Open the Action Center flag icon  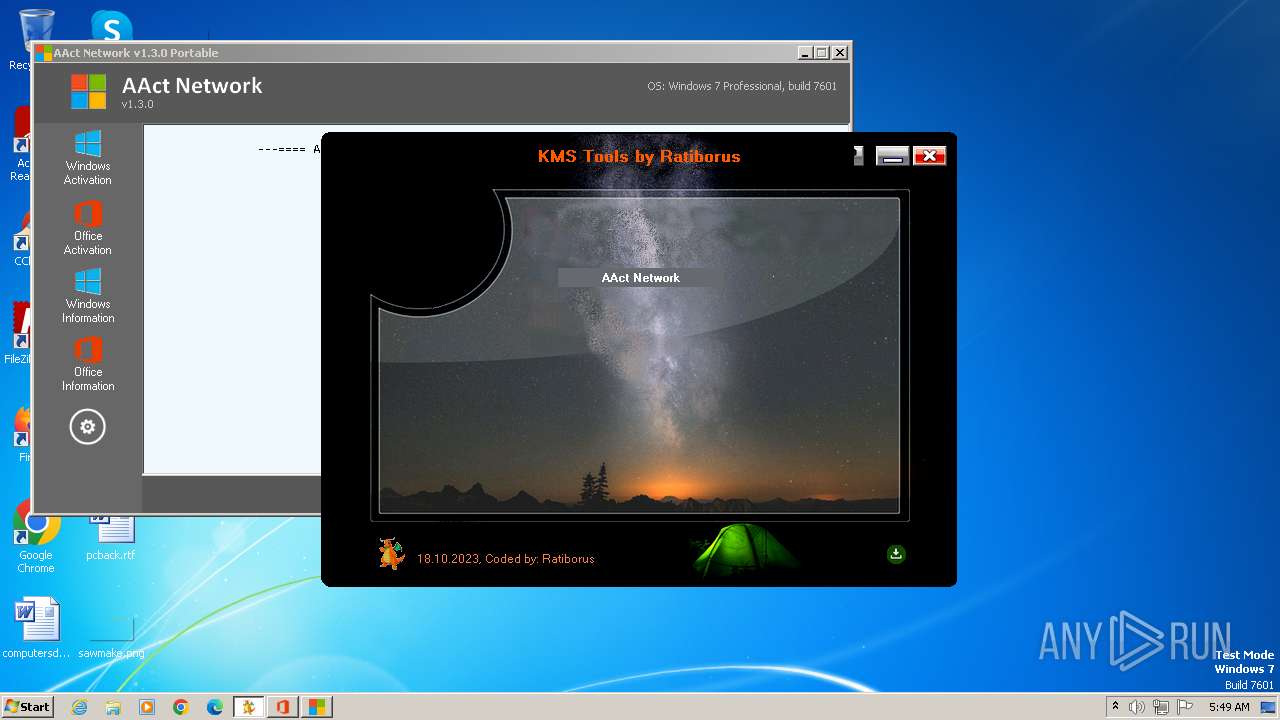[1183, 707]
